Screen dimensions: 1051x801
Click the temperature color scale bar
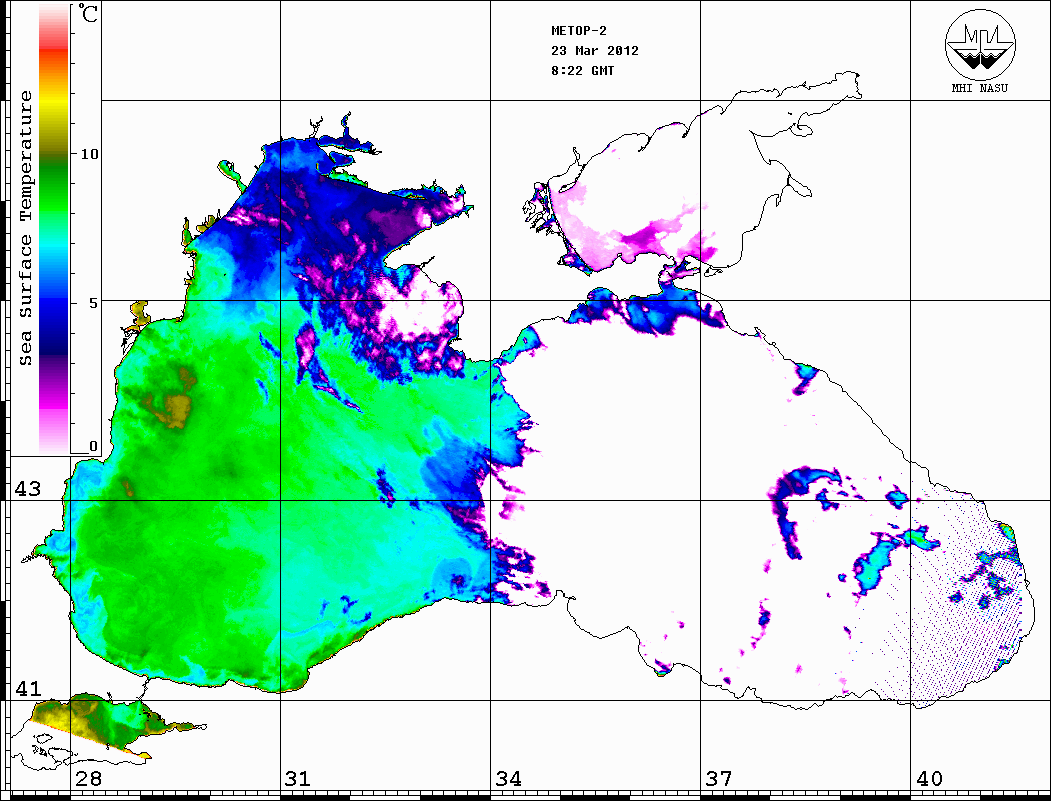point(54,229)
